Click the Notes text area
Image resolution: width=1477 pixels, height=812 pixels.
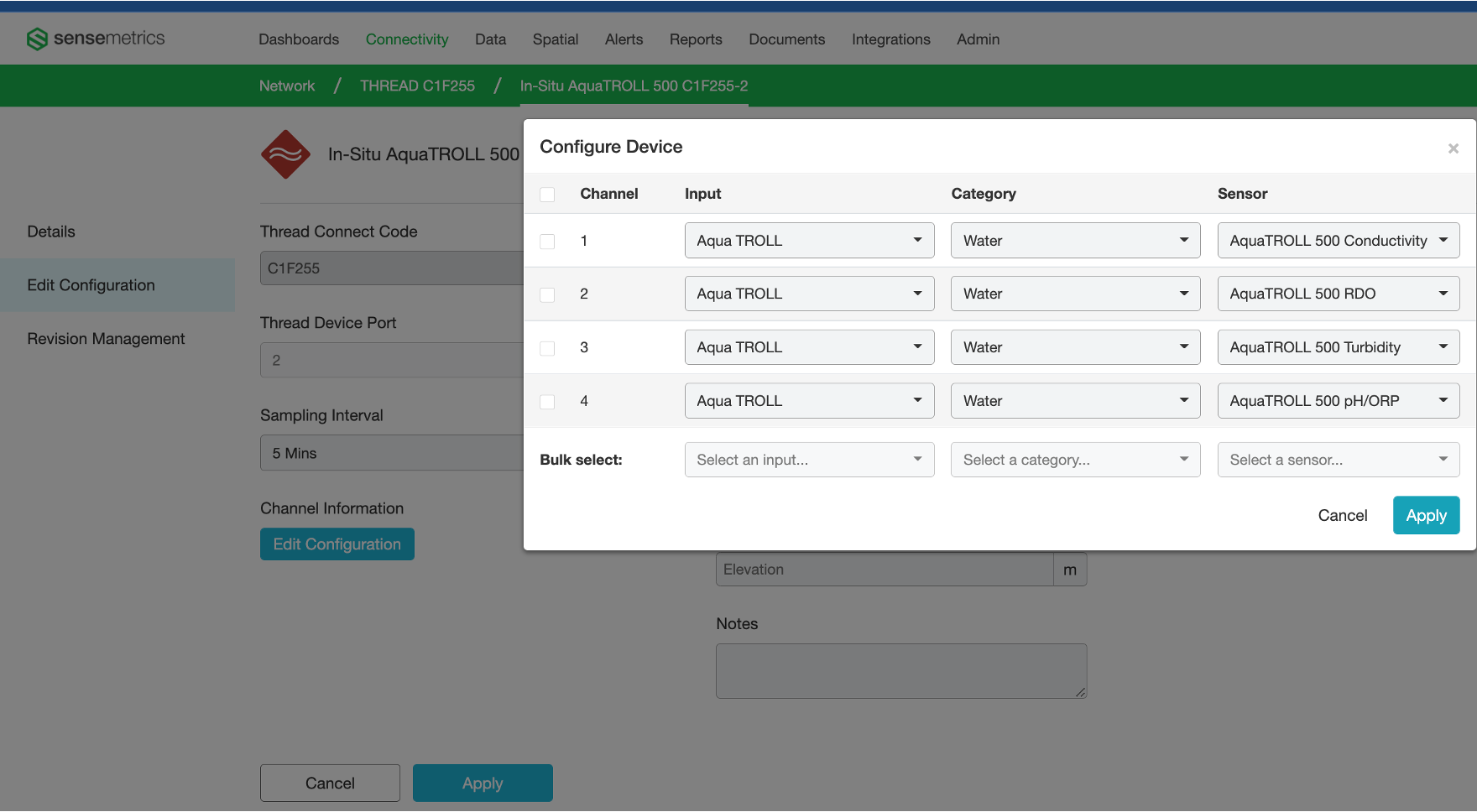(901, 671)
